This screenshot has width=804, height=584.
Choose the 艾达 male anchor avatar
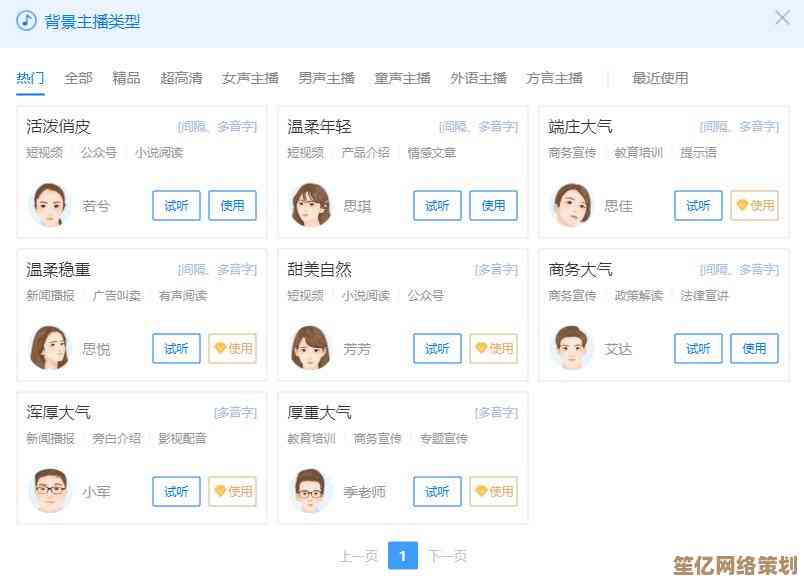click(x=571, y=348)
